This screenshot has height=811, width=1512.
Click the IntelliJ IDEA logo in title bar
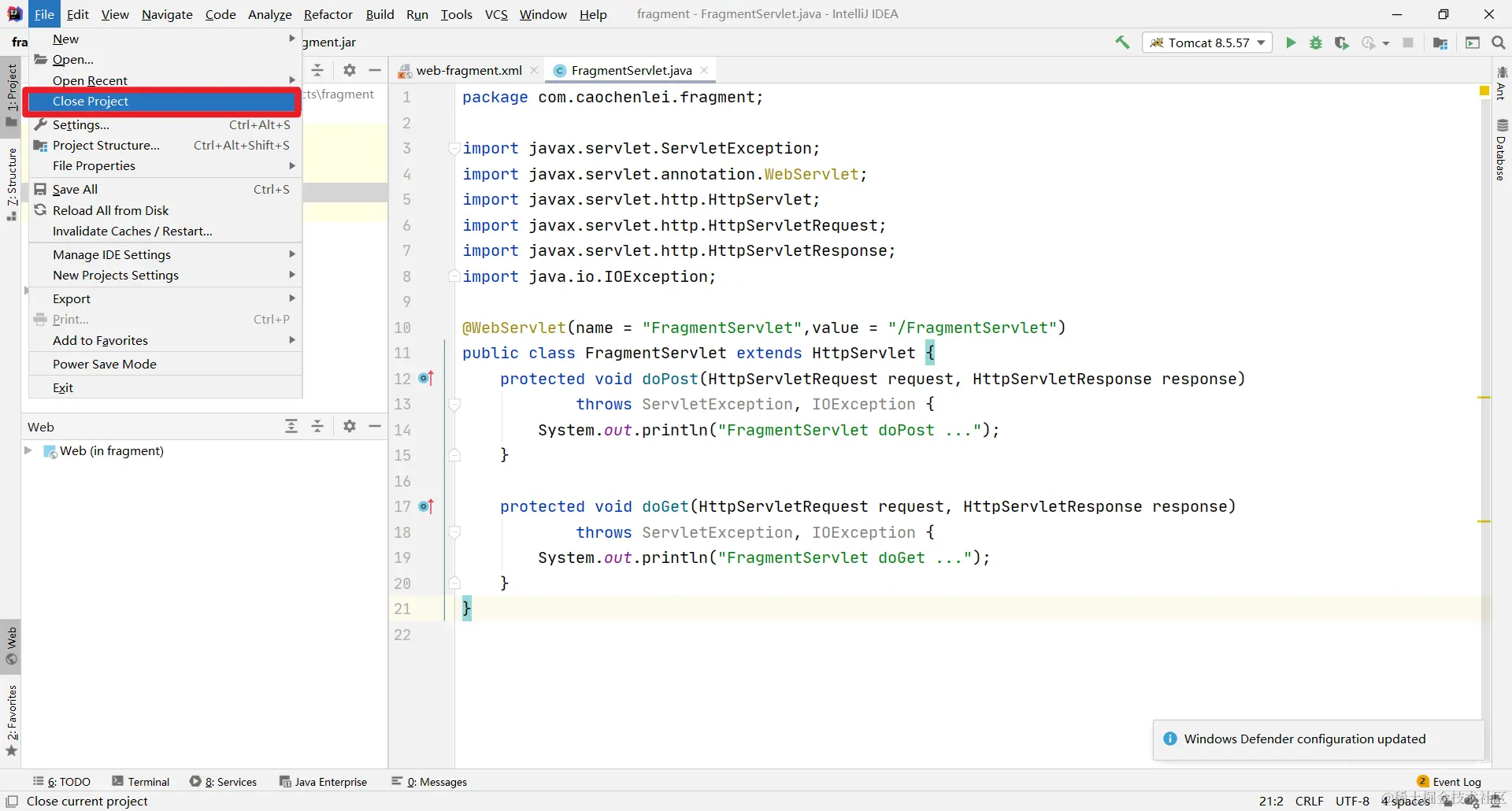click(14, 14)
